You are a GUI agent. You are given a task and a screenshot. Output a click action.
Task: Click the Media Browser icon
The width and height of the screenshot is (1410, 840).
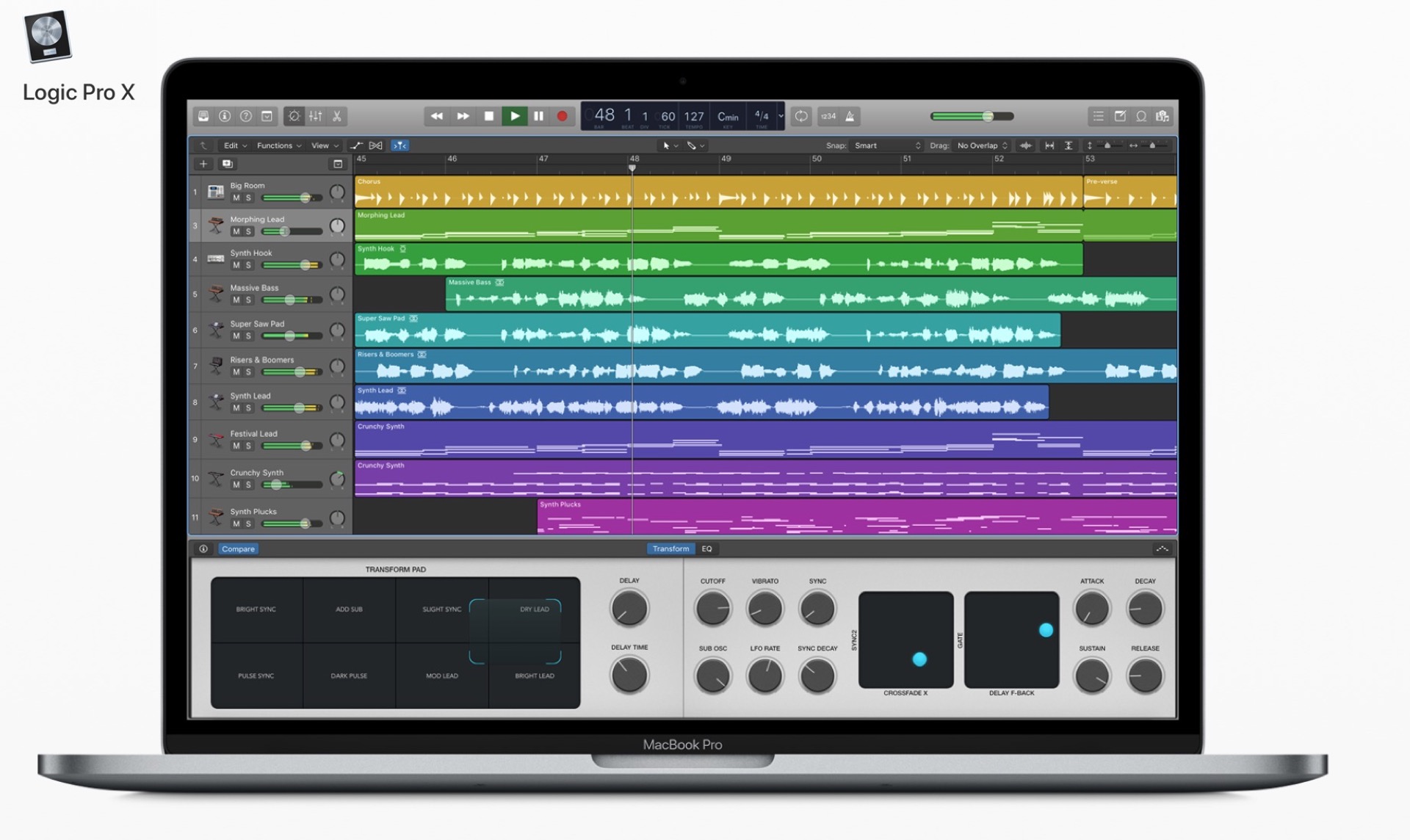(x=1163, y=116)
